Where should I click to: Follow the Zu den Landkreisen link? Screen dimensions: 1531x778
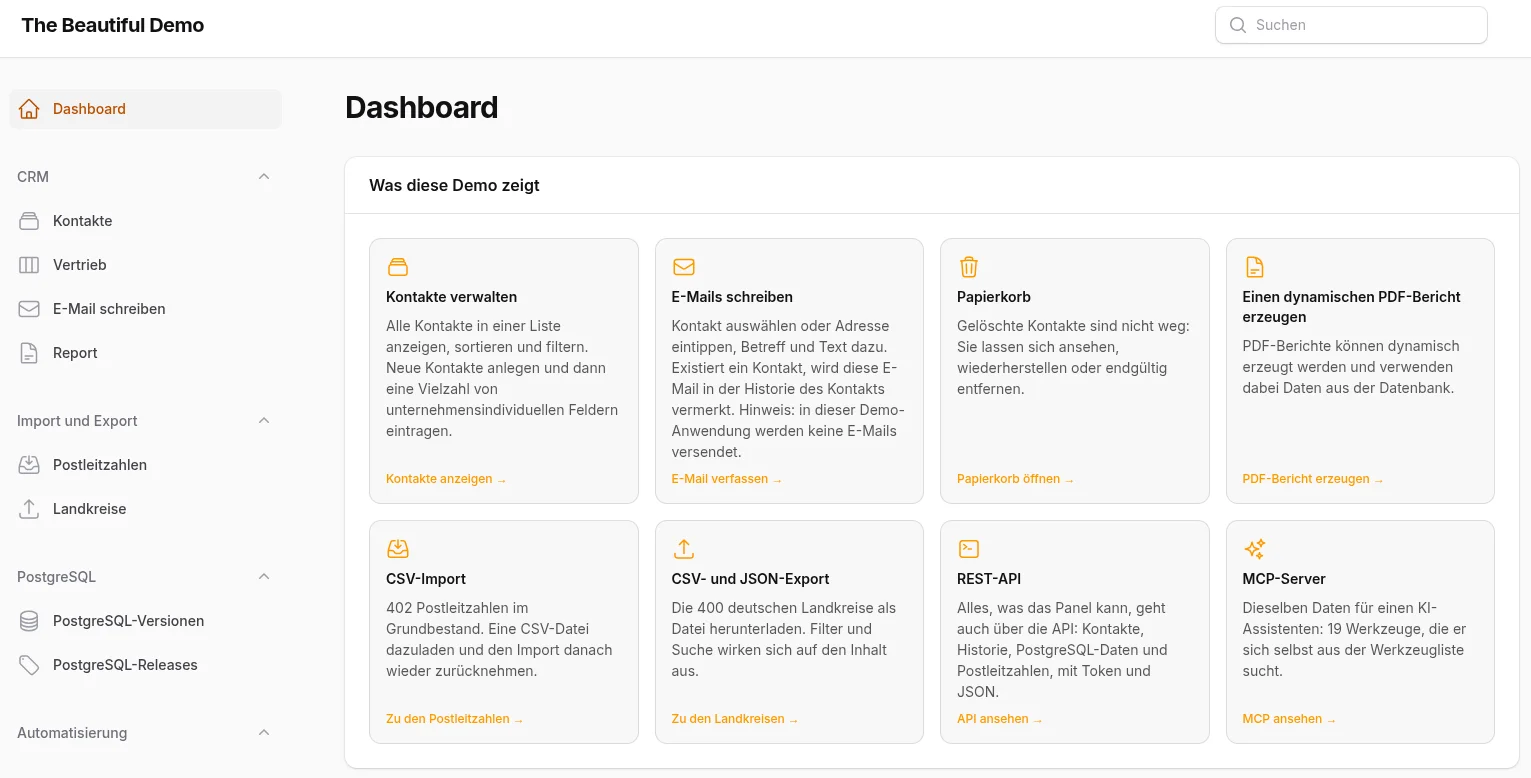(735, 719)
